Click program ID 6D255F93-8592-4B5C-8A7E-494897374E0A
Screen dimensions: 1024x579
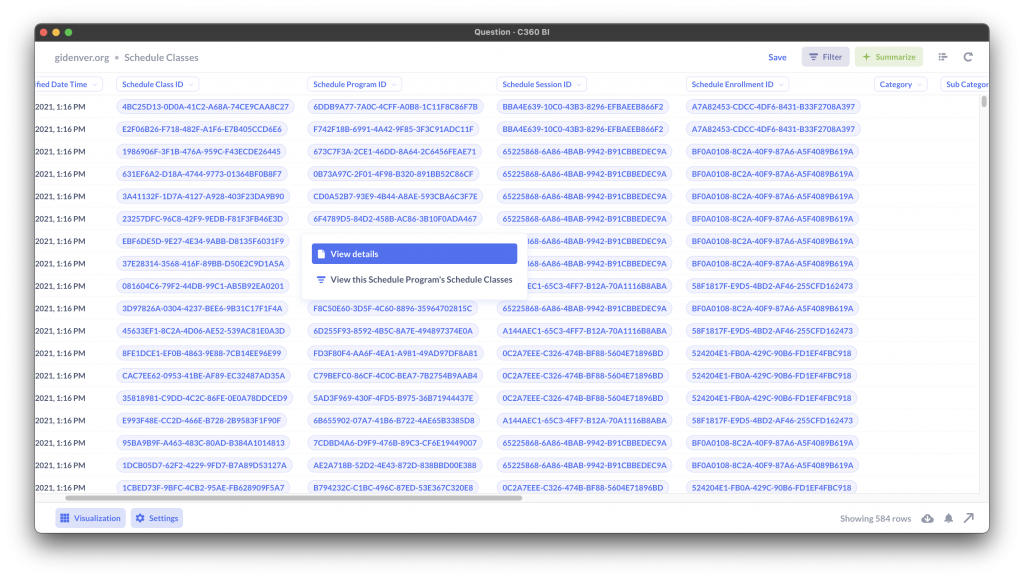click(x=392, y=331)
